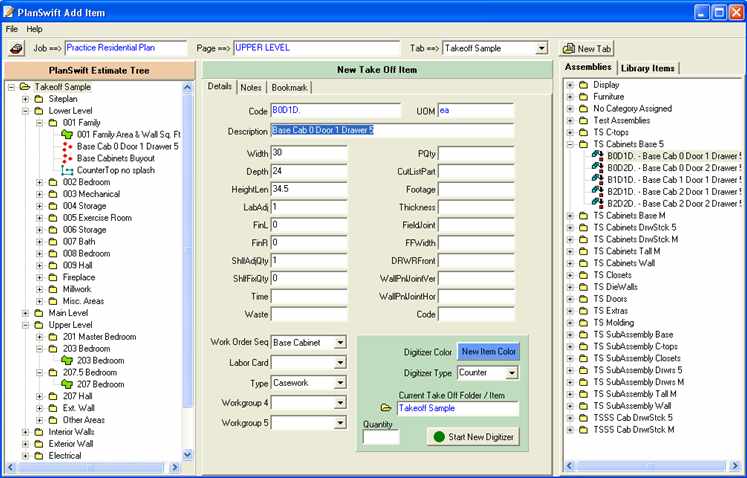Click into the Width field
The height and width of the screenshot is (478, 747).
tap(309, 153)
